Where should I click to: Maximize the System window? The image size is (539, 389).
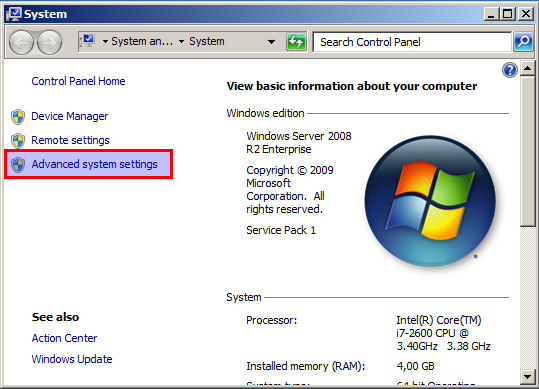click(507, 14)
